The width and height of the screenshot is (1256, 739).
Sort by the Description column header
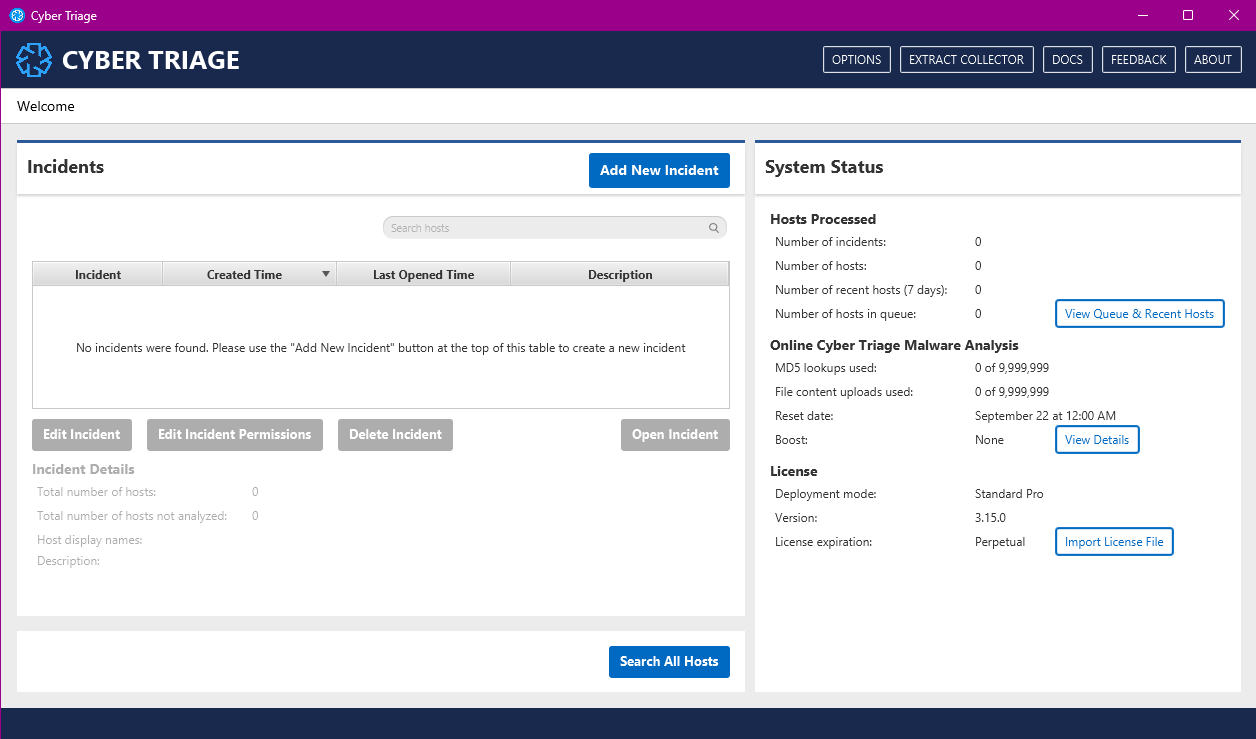pyautogui.click(x=620, y=274)
